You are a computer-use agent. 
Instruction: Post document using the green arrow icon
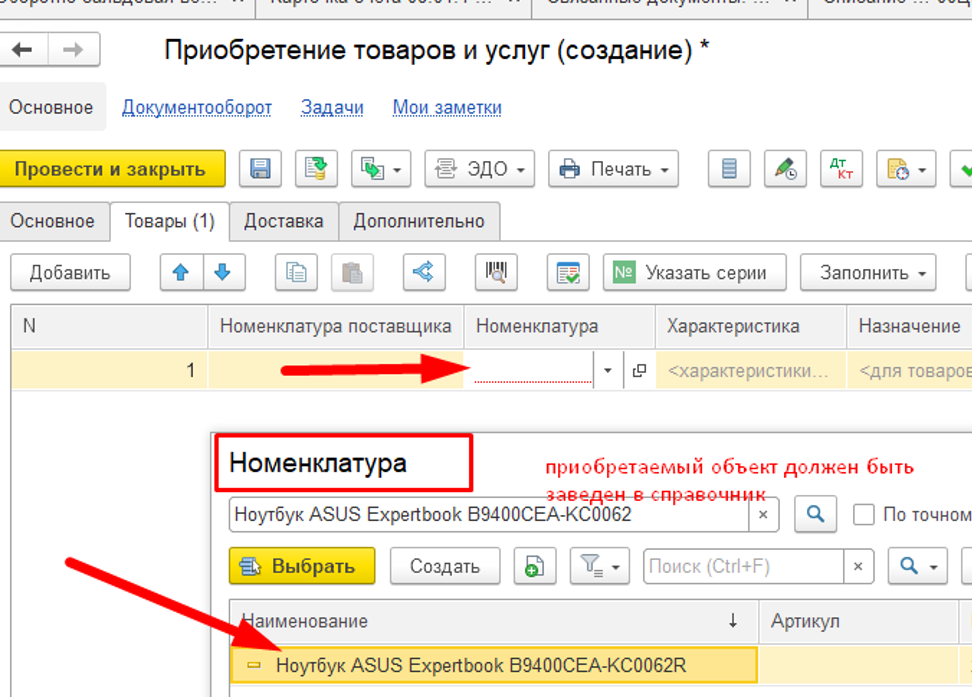coord(316,169)
